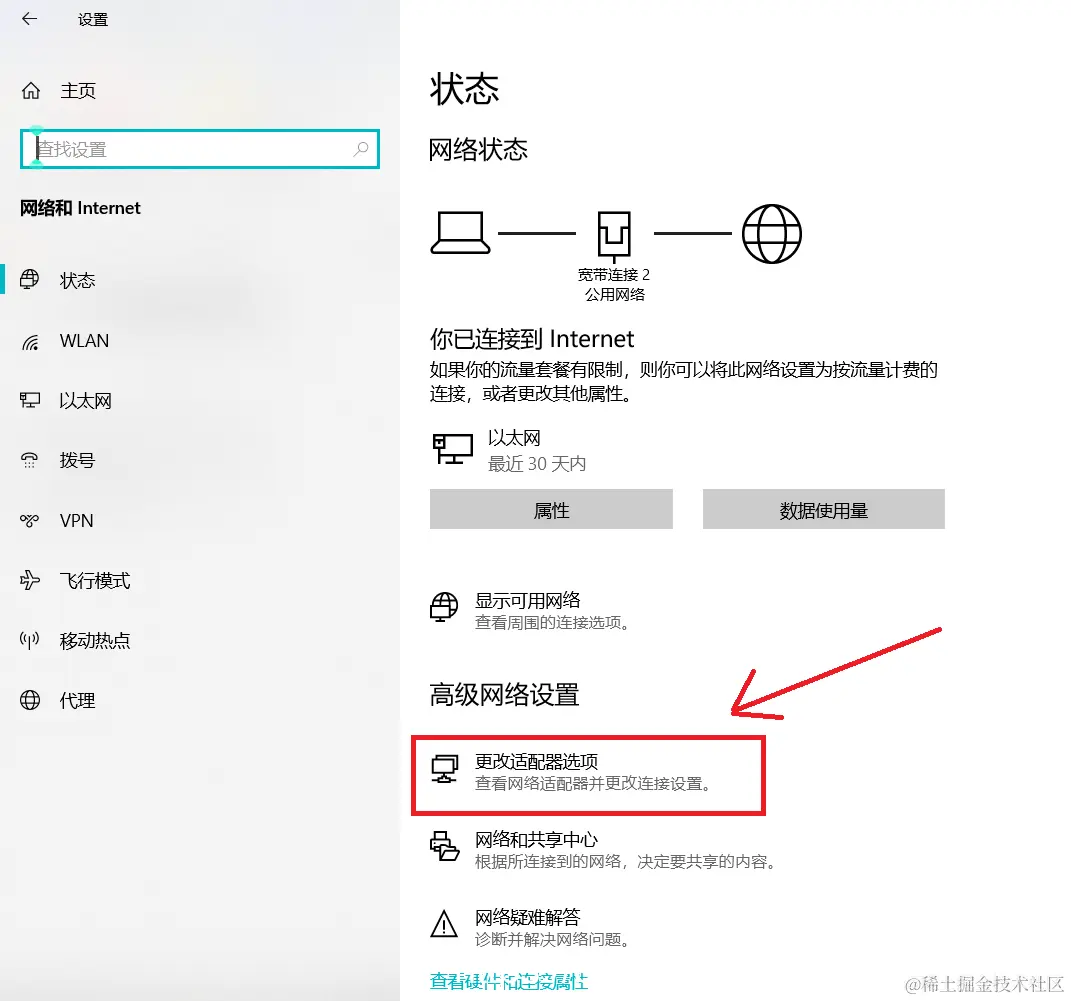Open the VPN settings section
The width and height of the screenshot is (1071, 1001).
tap(78, 520)
